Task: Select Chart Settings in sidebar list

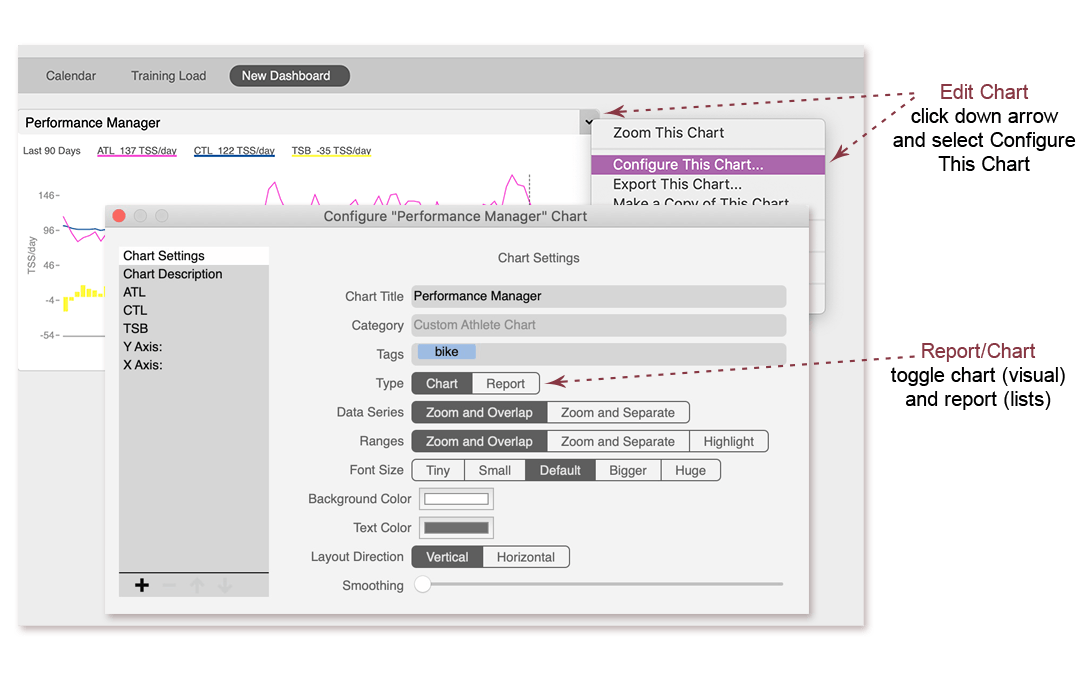Action: pos(194,256)
